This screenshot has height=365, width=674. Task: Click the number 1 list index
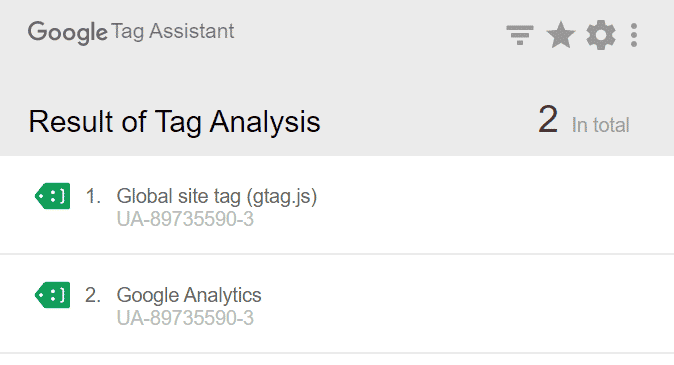pyautogui.click(x=93, y=196)
